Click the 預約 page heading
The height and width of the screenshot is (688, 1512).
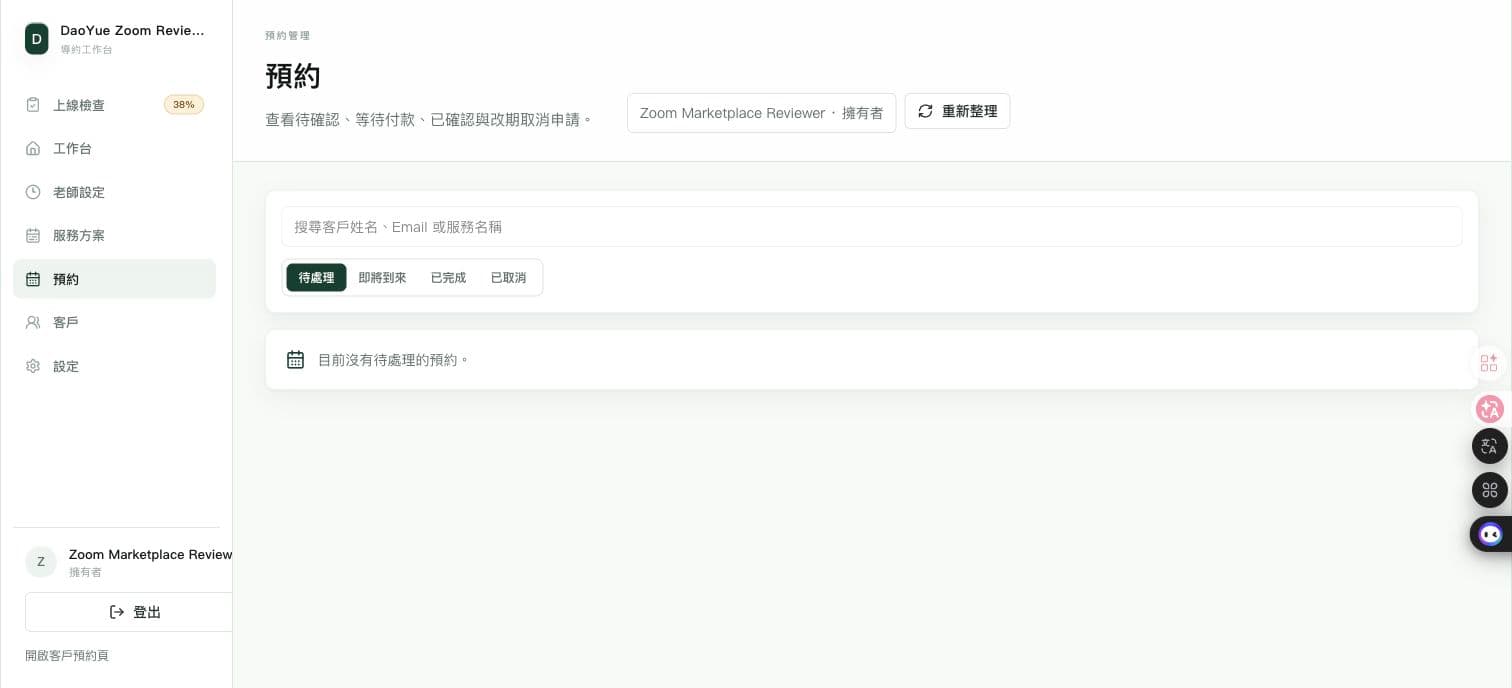[293, 76]
